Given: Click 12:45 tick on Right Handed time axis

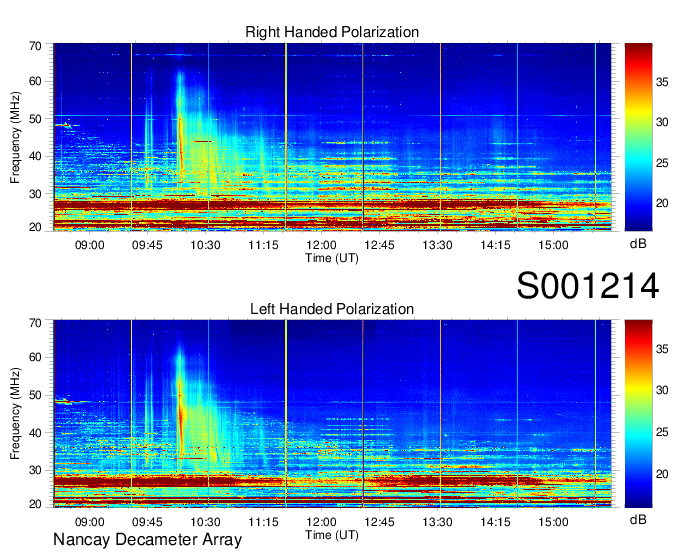Looking at the screenshot, I should point(379,245).
